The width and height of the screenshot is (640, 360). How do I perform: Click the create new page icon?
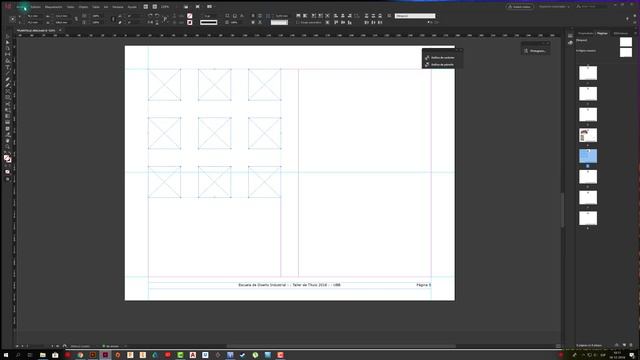tap(624, 345)
